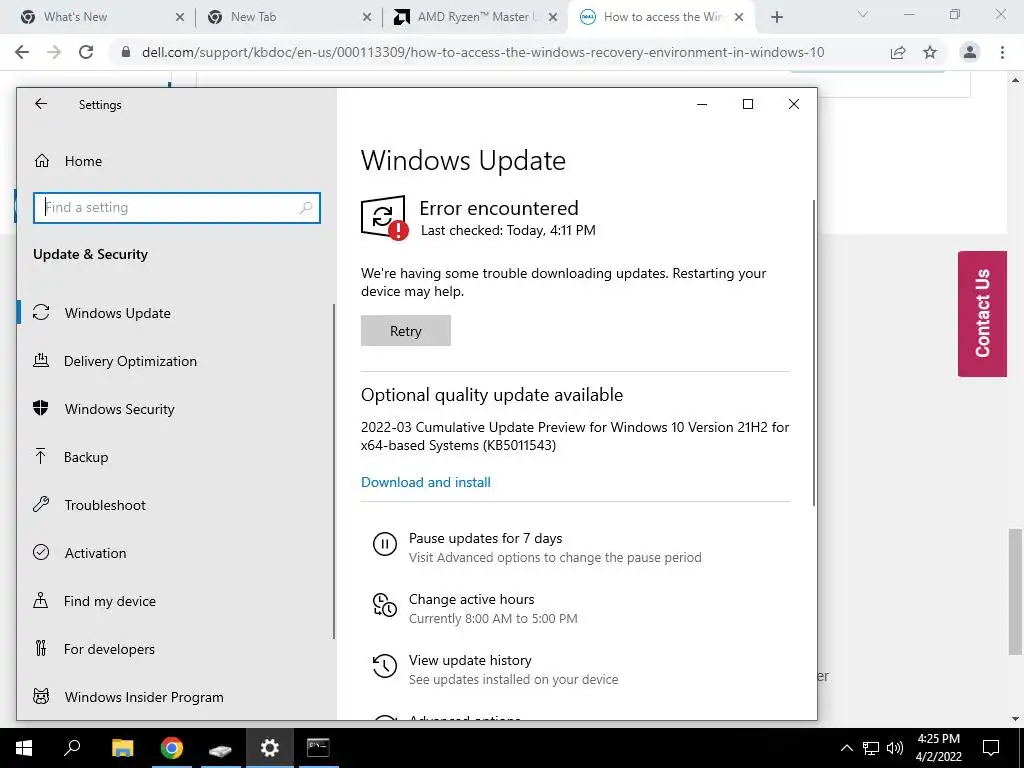The height and width of the screenshot is (768, 1024).
Task: Click Chrome taskbar icon
Action: (172, 748)
